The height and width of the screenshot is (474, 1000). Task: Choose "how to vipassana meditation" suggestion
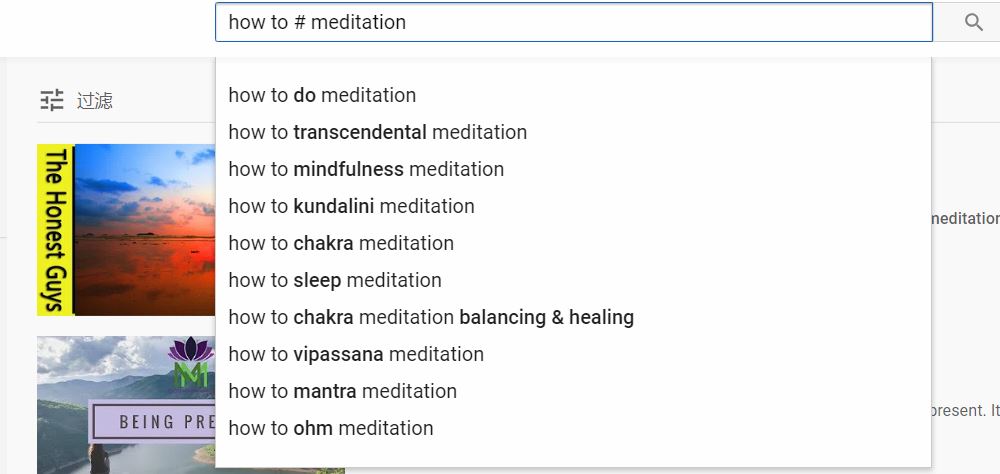pos(356,354)
